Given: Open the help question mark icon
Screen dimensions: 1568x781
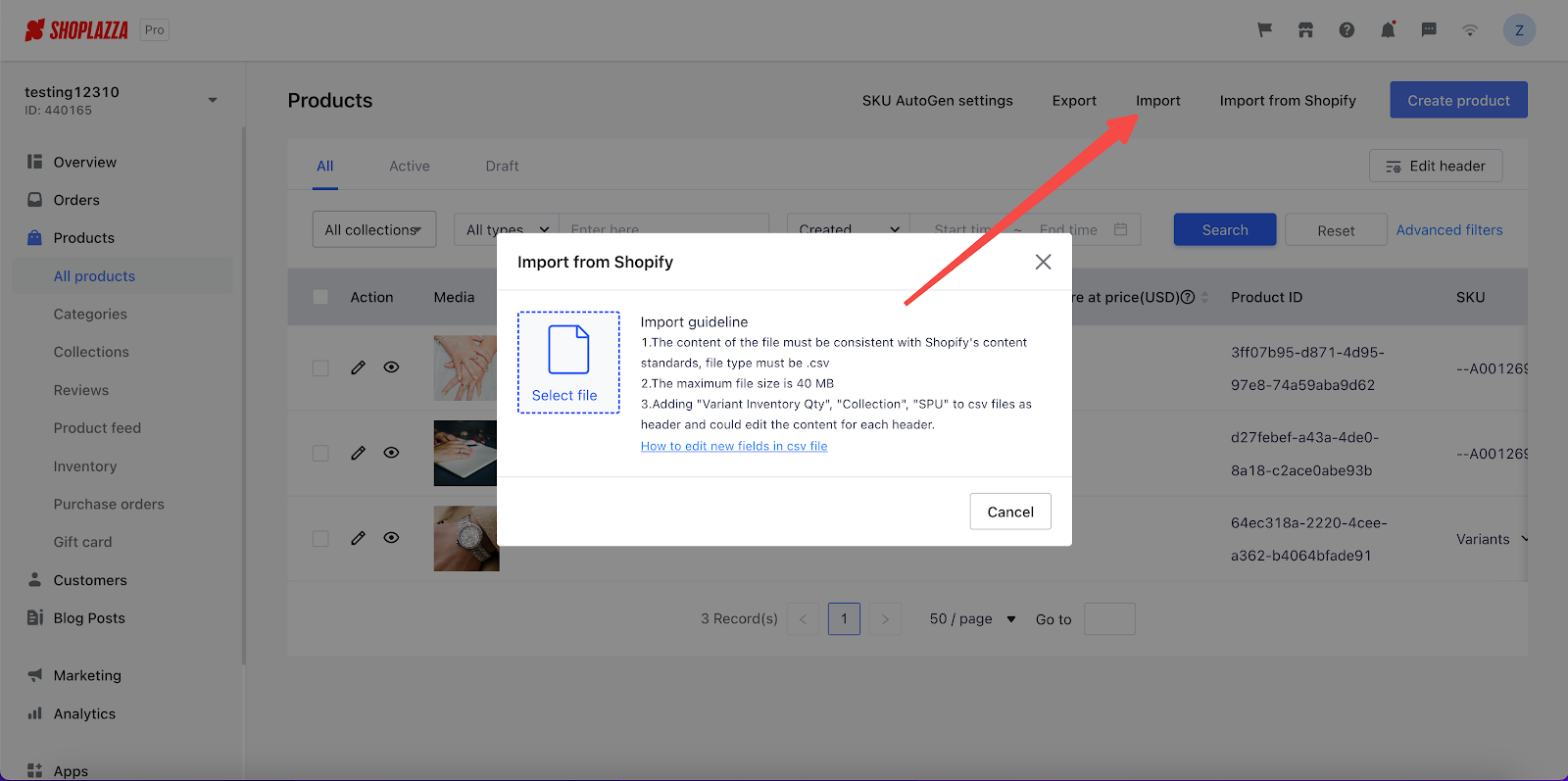Looking at the screenshot, I should (1347, 30).
